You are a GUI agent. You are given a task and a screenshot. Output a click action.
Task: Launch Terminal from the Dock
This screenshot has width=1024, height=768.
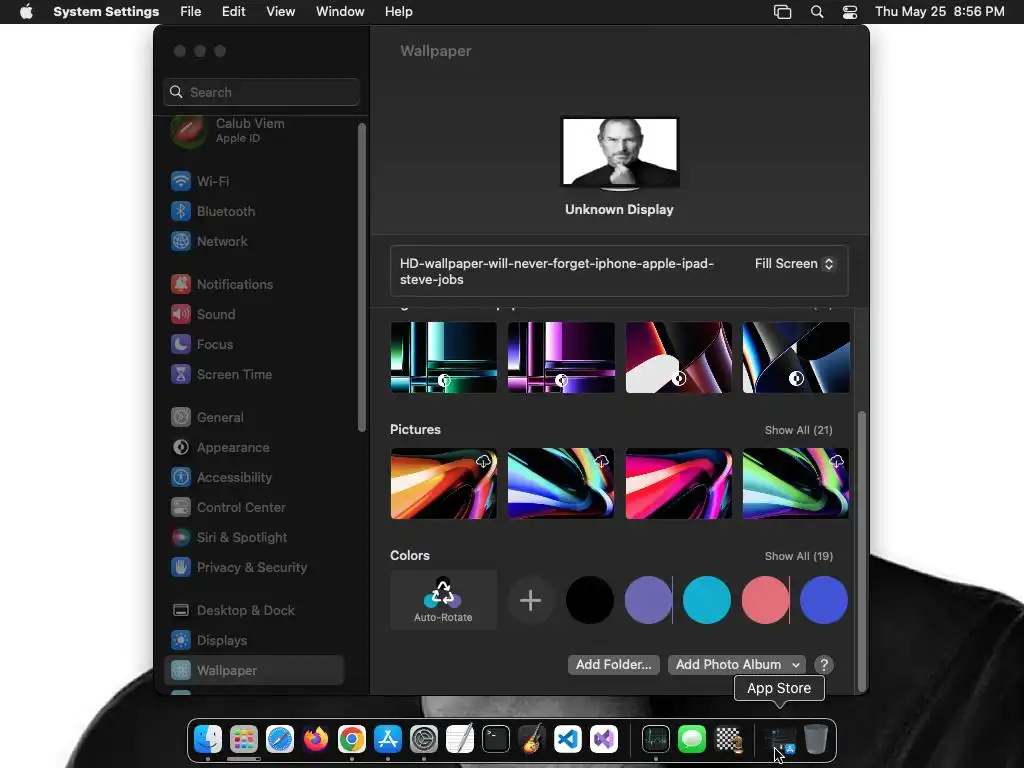[496, 739]
